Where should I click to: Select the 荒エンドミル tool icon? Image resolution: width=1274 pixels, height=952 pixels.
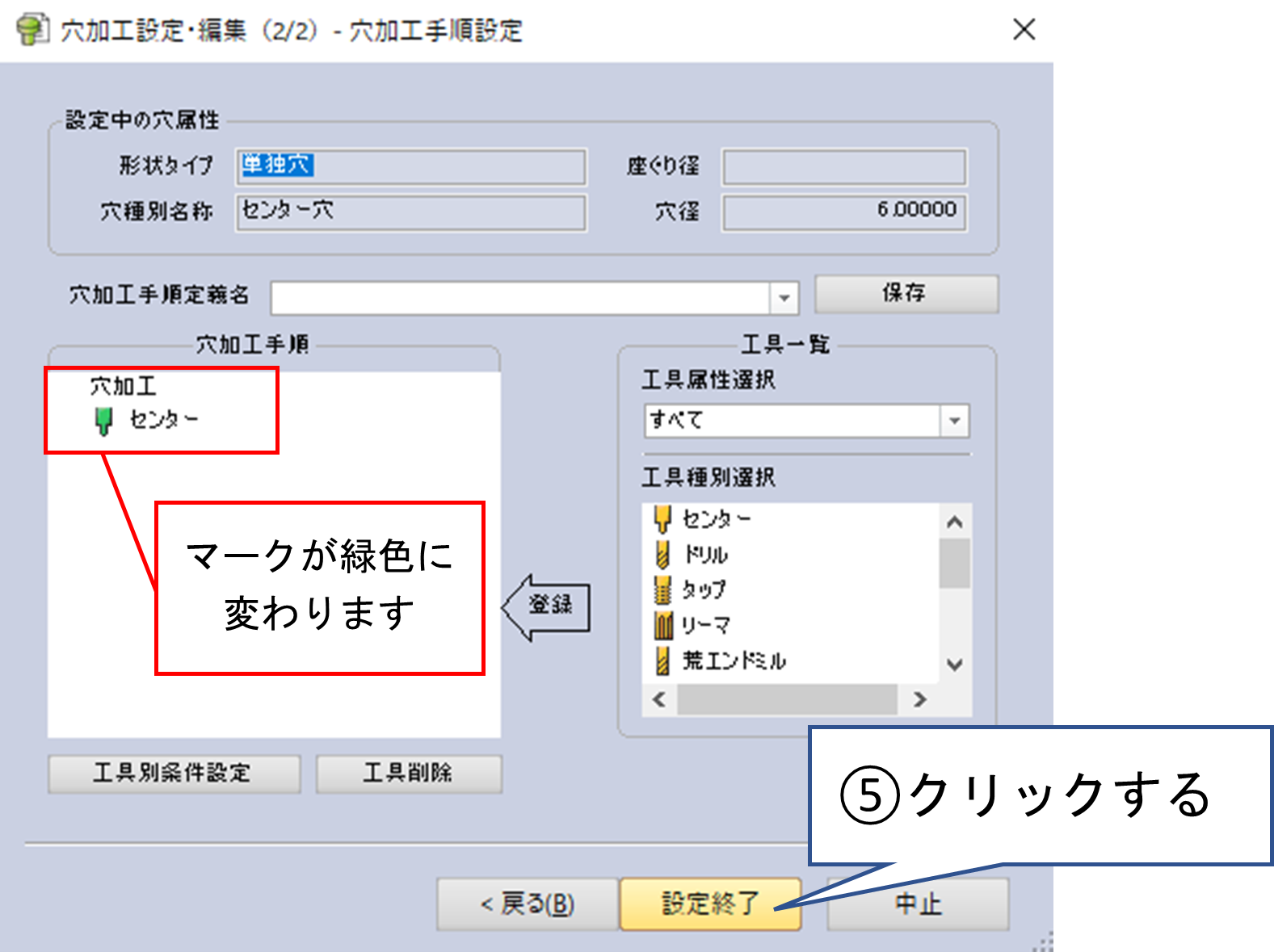click(x=662, y=661)
